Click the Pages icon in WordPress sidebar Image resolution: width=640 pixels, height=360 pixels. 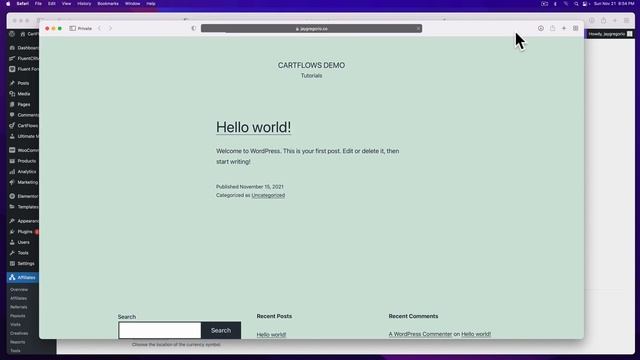12,104
